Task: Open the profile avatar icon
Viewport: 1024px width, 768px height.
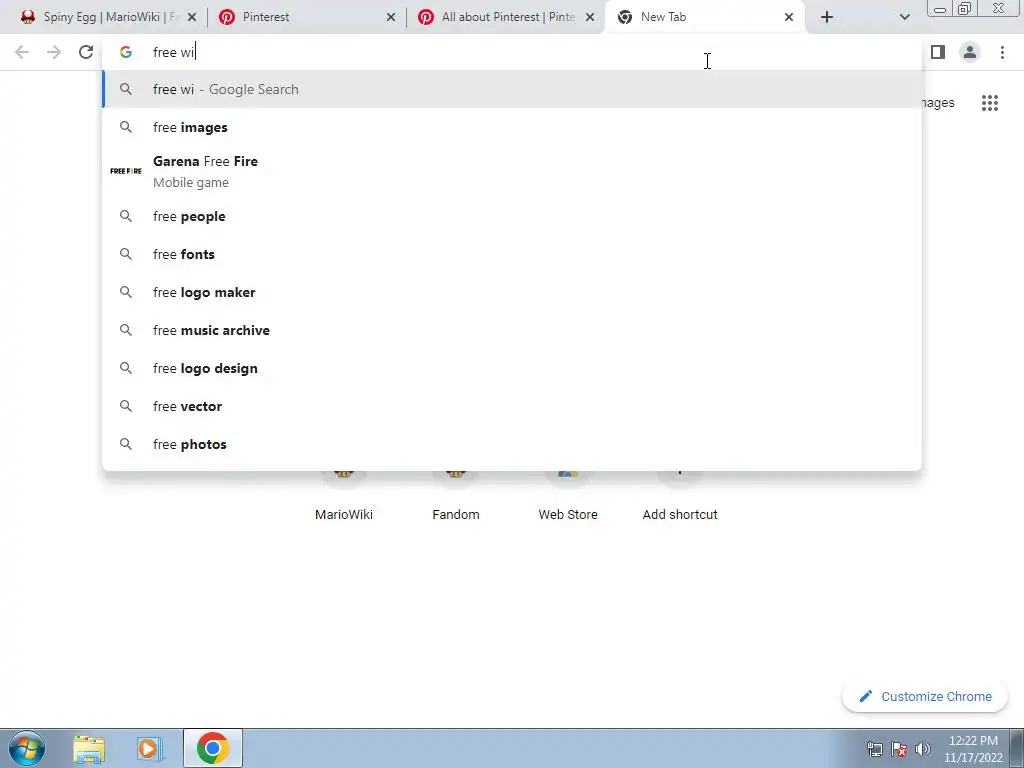Action: (970, 52)
